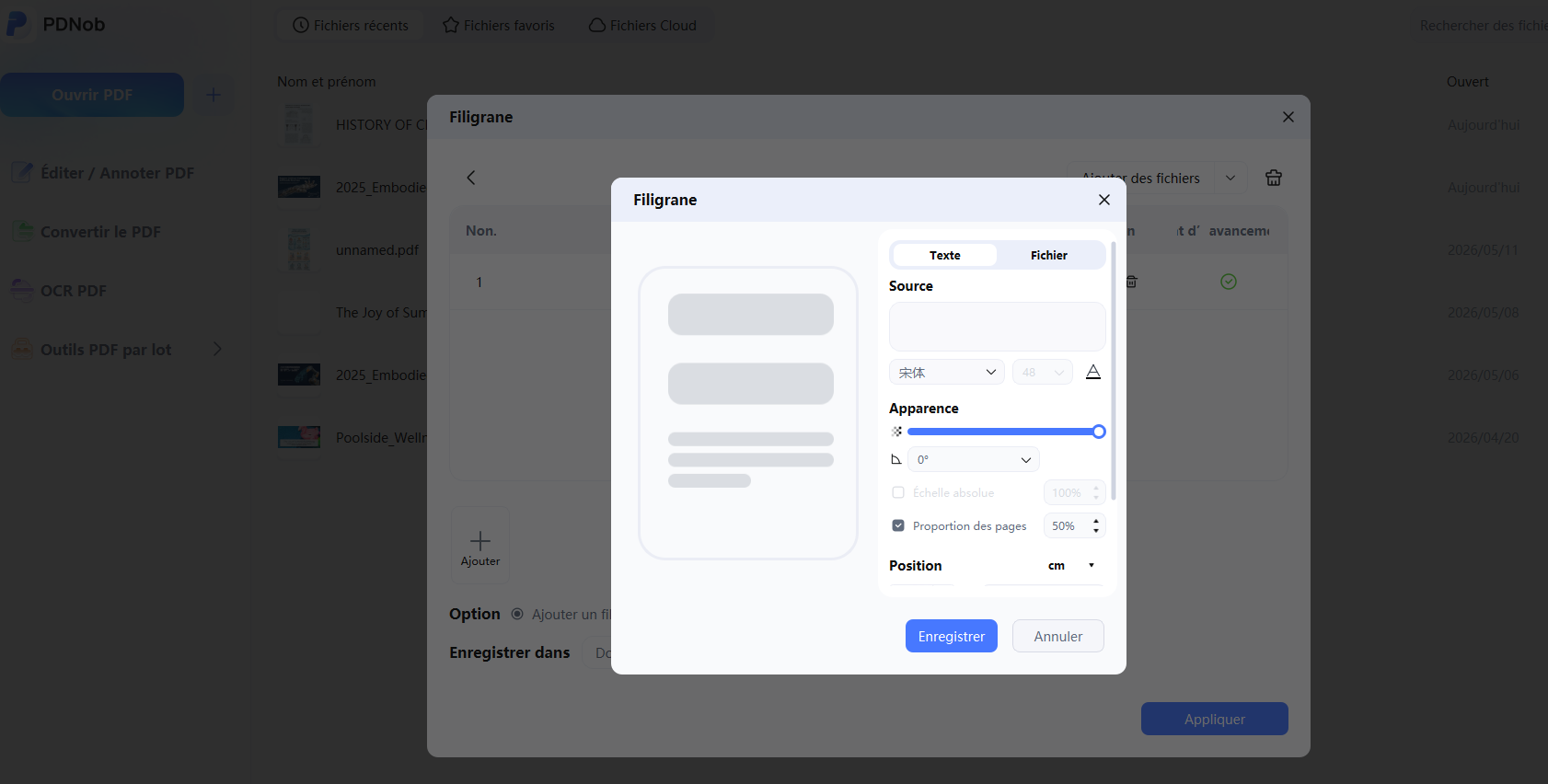Close the inner Filigrane dialog
This screenshot has width=1548, height=784.
coord(1103,200)
